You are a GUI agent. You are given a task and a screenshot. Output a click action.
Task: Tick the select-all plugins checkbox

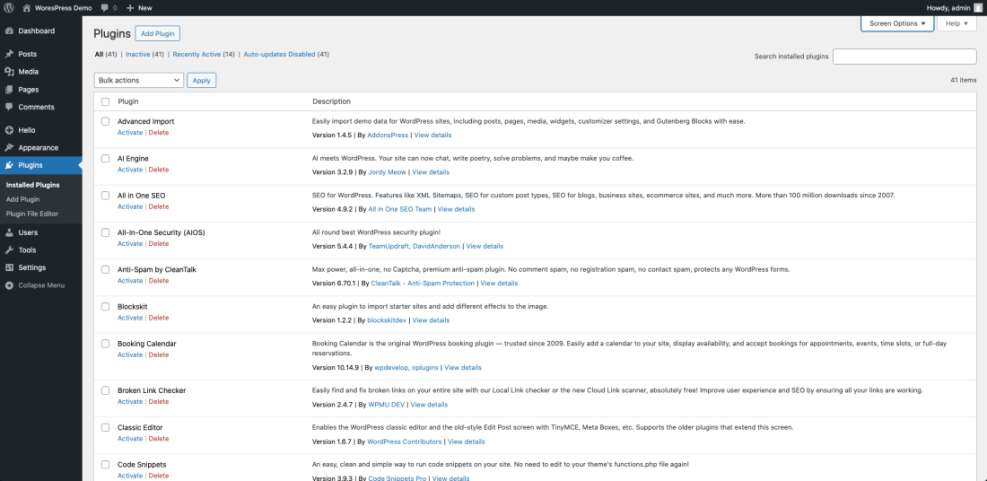click(x=105, y=101)
